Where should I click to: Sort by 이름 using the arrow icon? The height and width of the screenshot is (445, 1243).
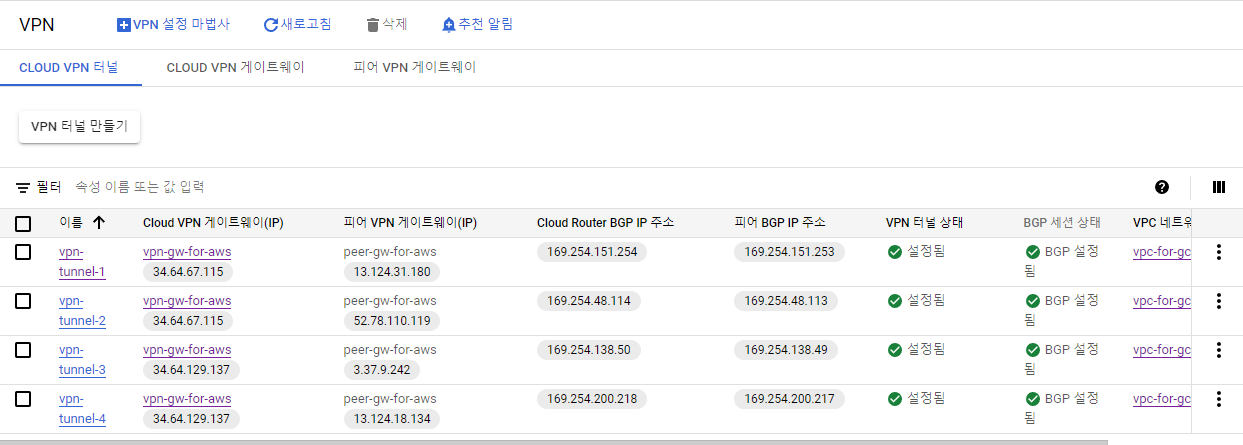click(98, 222)
